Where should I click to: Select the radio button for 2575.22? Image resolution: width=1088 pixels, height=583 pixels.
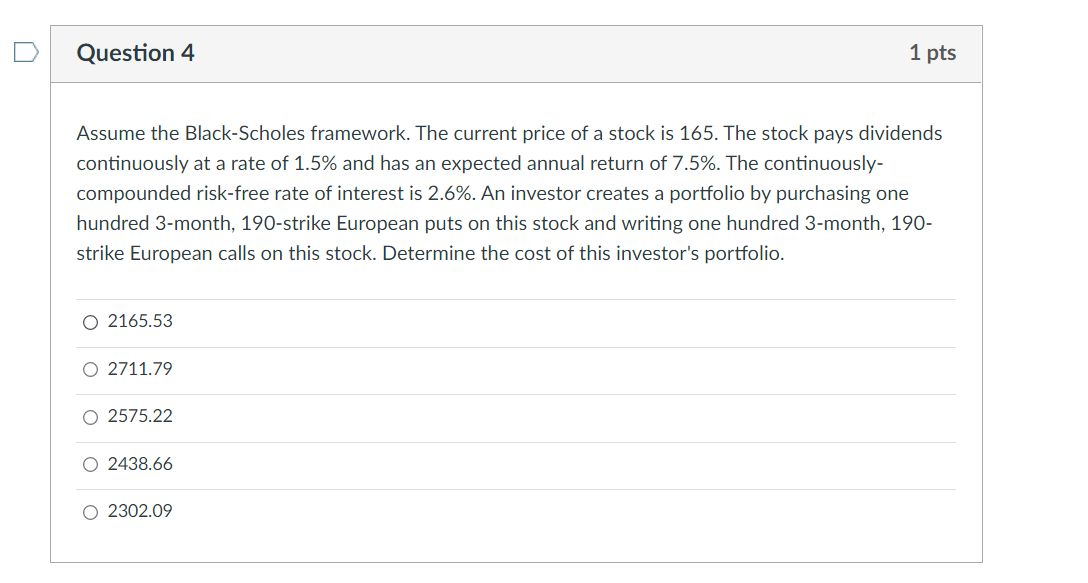point(89,417)
